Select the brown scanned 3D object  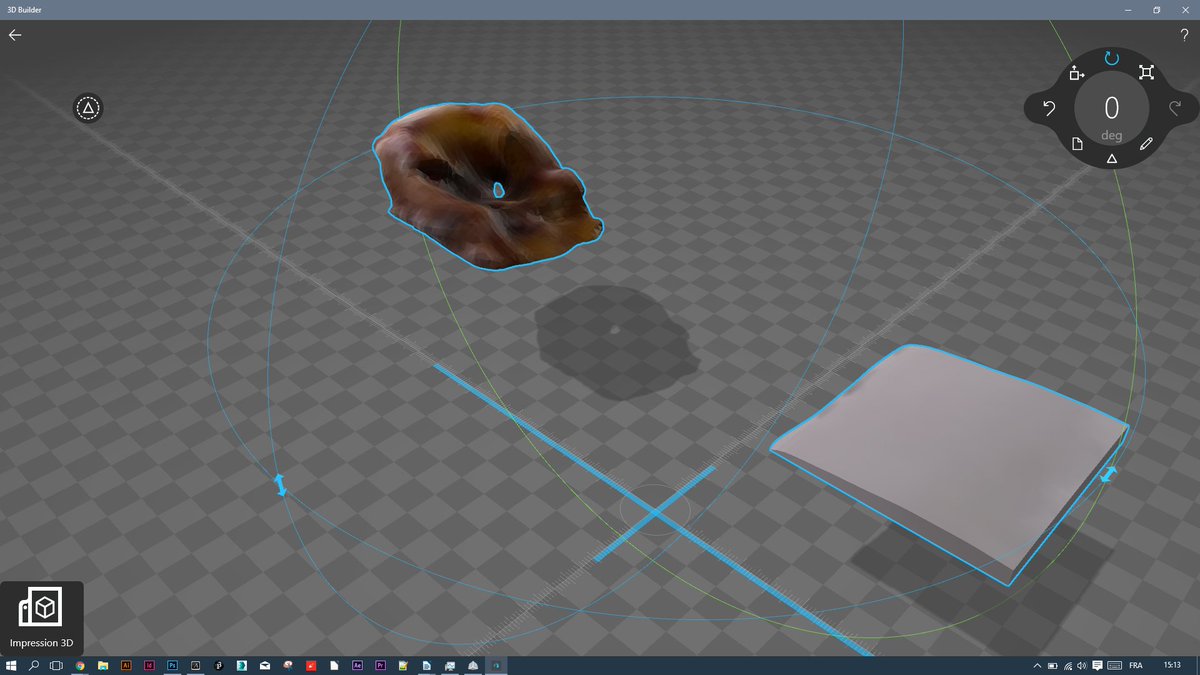[x=485, y=187]
